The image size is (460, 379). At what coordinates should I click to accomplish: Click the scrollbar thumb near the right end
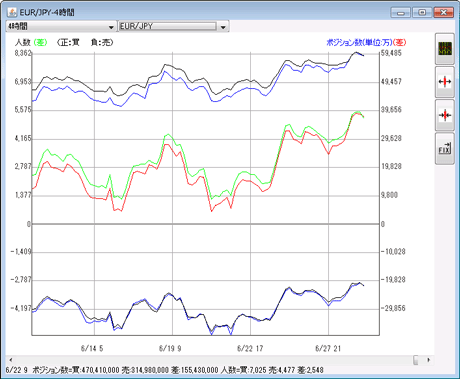[416, 360]
